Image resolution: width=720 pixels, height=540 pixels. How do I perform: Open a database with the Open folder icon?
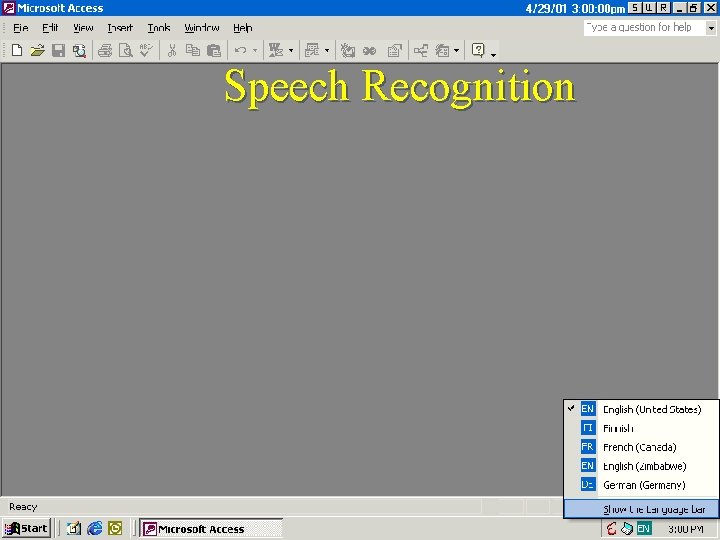(38, 50)
